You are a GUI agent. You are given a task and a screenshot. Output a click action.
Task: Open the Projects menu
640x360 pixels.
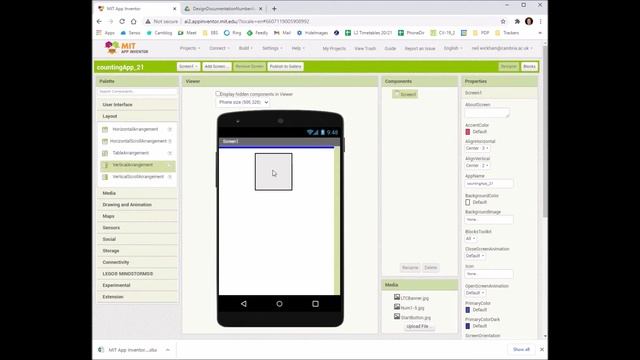[190, 48]
